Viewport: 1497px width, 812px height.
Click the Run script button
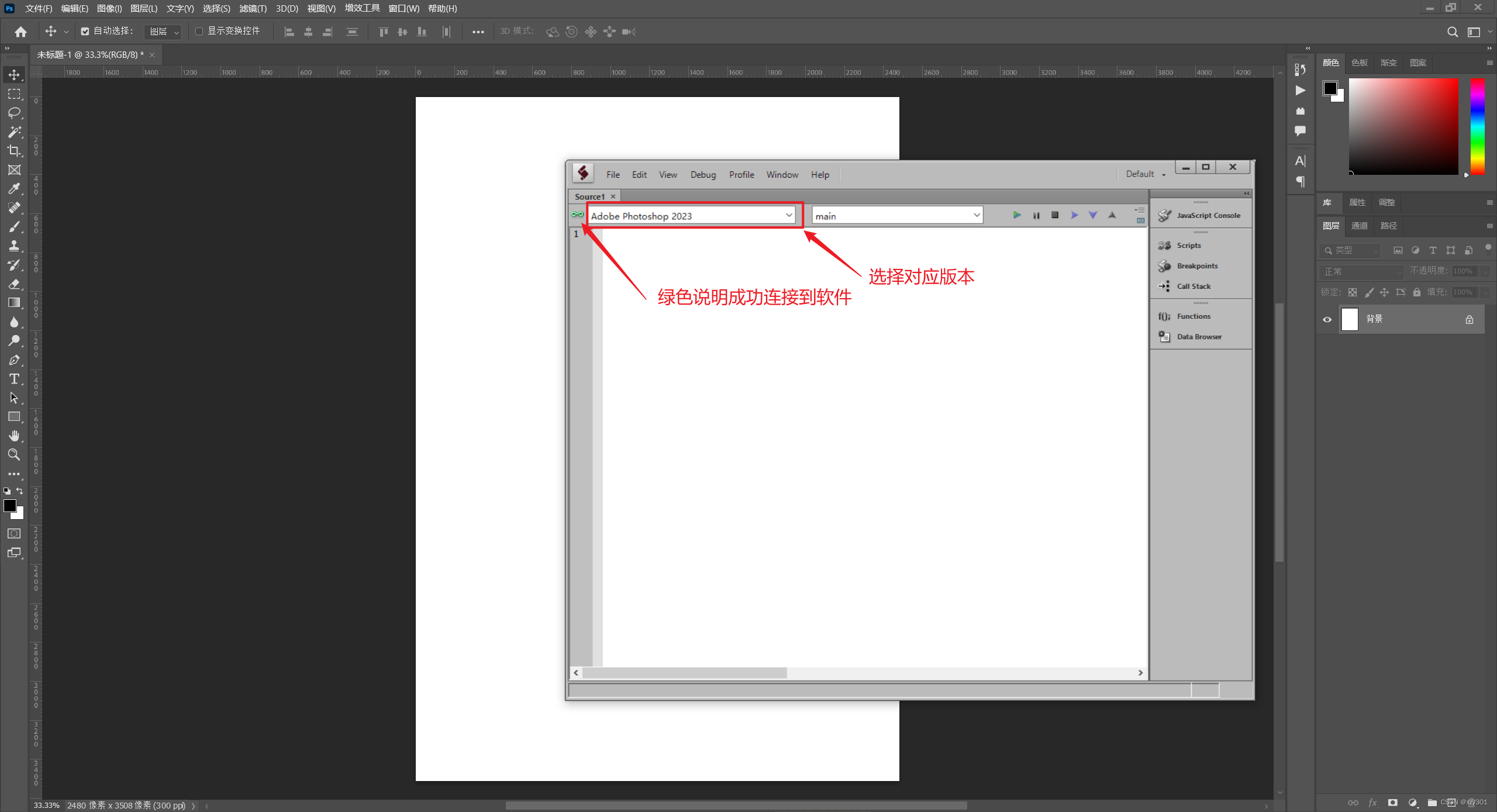point(1016,215)
